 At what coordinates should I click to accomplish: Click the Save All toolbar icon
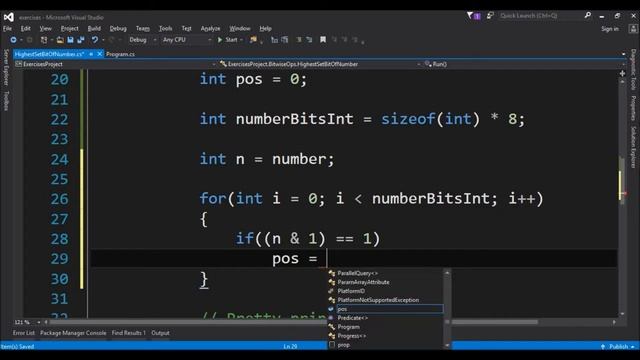pyautogui.click(x=81, y=40)
